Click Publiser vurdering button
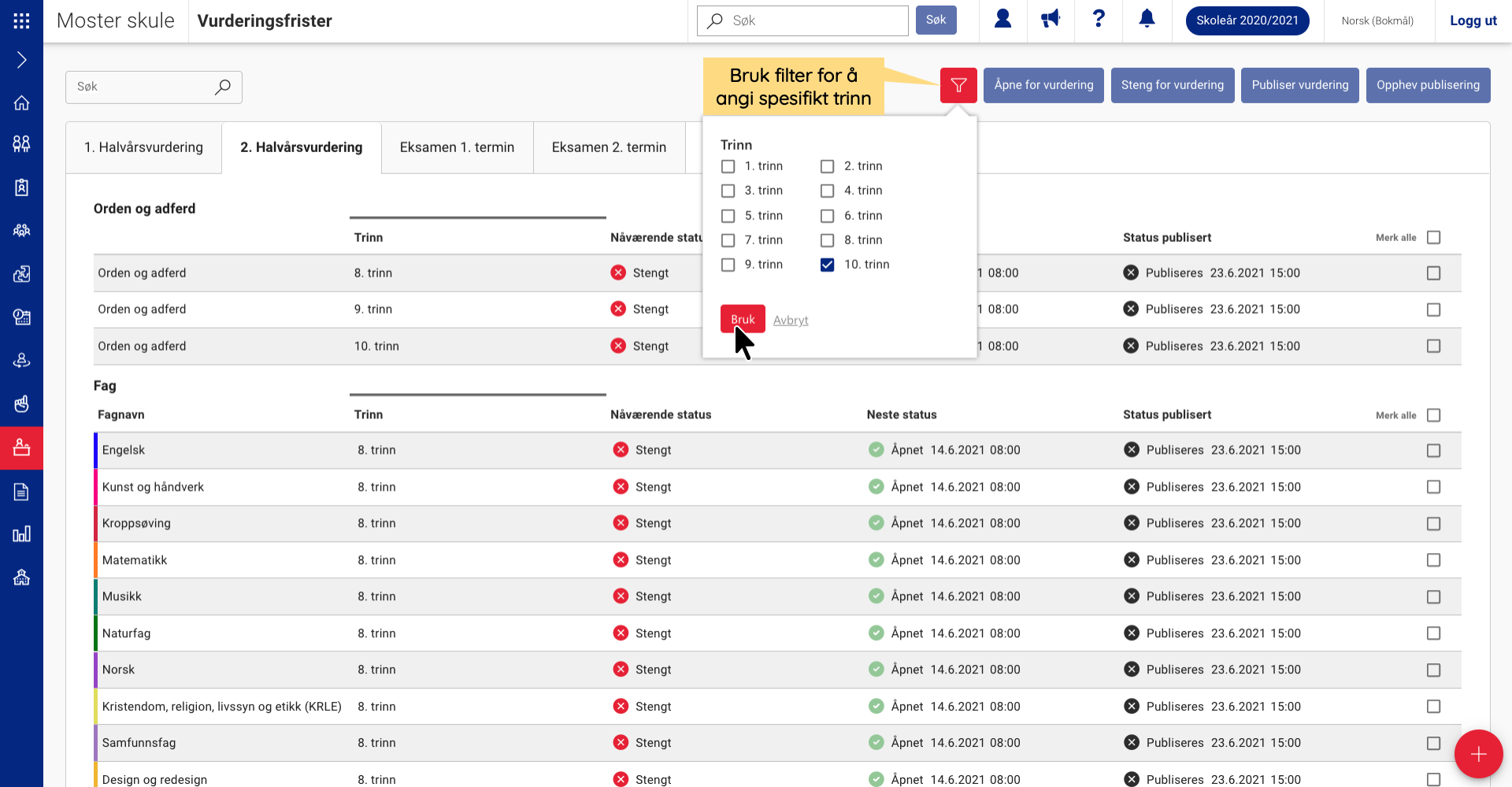 (1300, 85)
